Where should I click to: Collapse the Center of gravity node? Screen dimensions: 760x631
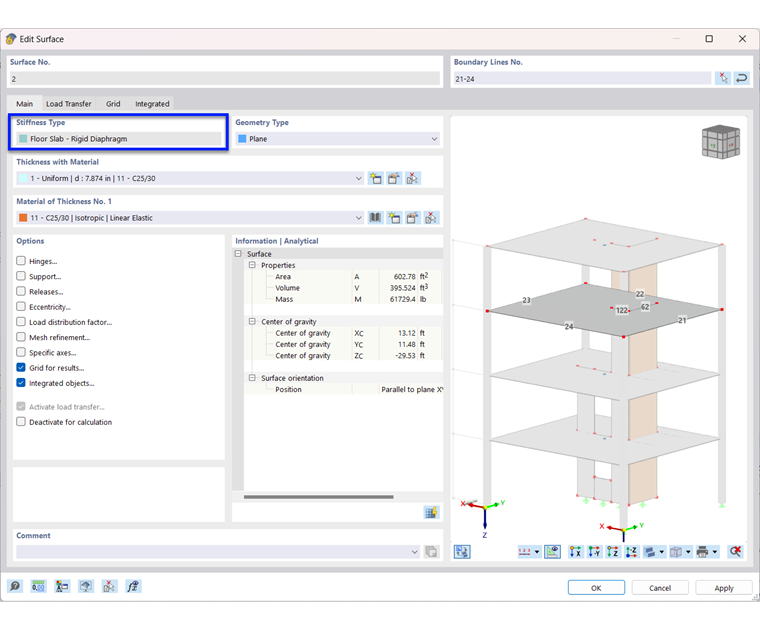[x=252, y=321]
